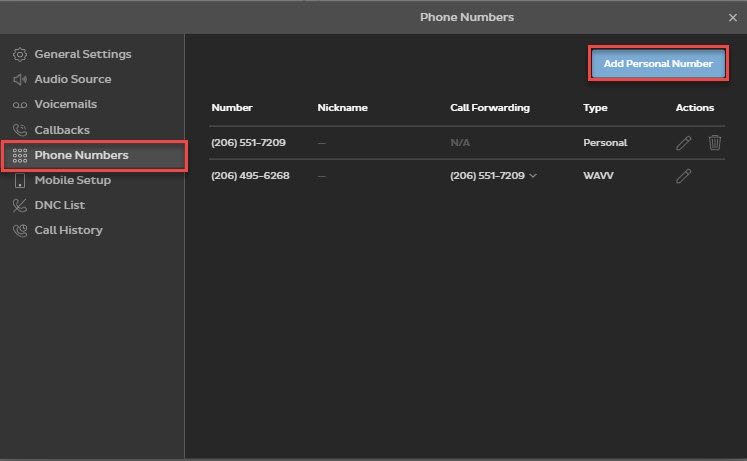Viewport: 747px width, 461px height.
Task: Click the Type column header
Action: [595, 108]
